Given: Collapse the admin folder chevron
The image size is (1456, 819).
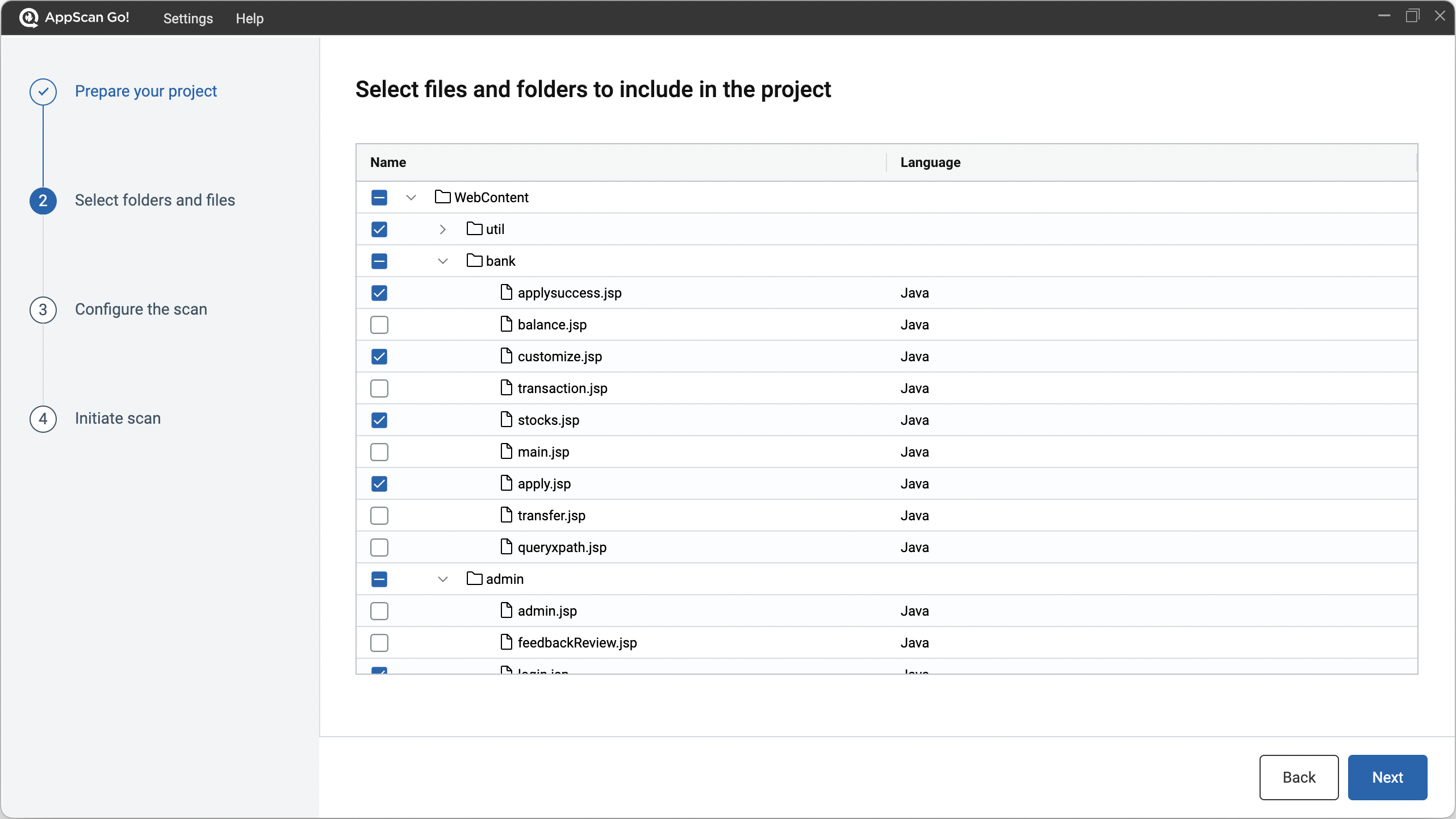Looking at the screenshot, I should pos(443,579).
